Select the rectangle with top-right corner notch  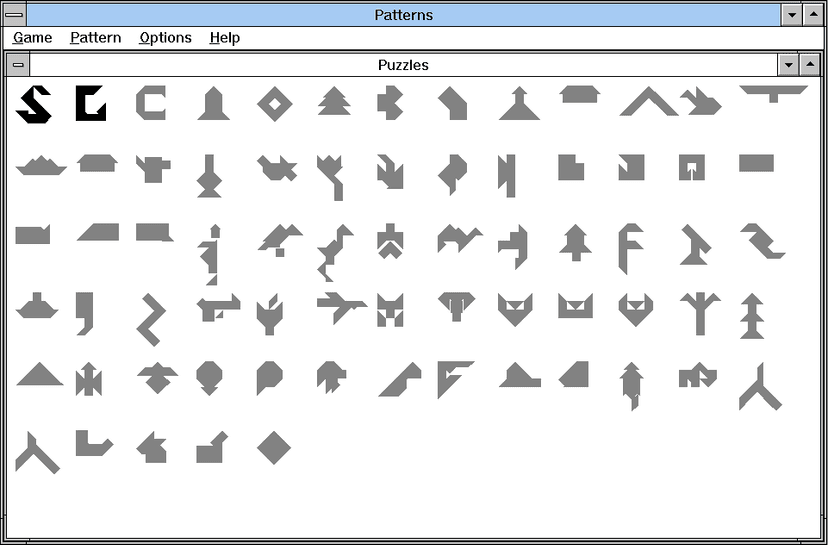tap(33, 234)
